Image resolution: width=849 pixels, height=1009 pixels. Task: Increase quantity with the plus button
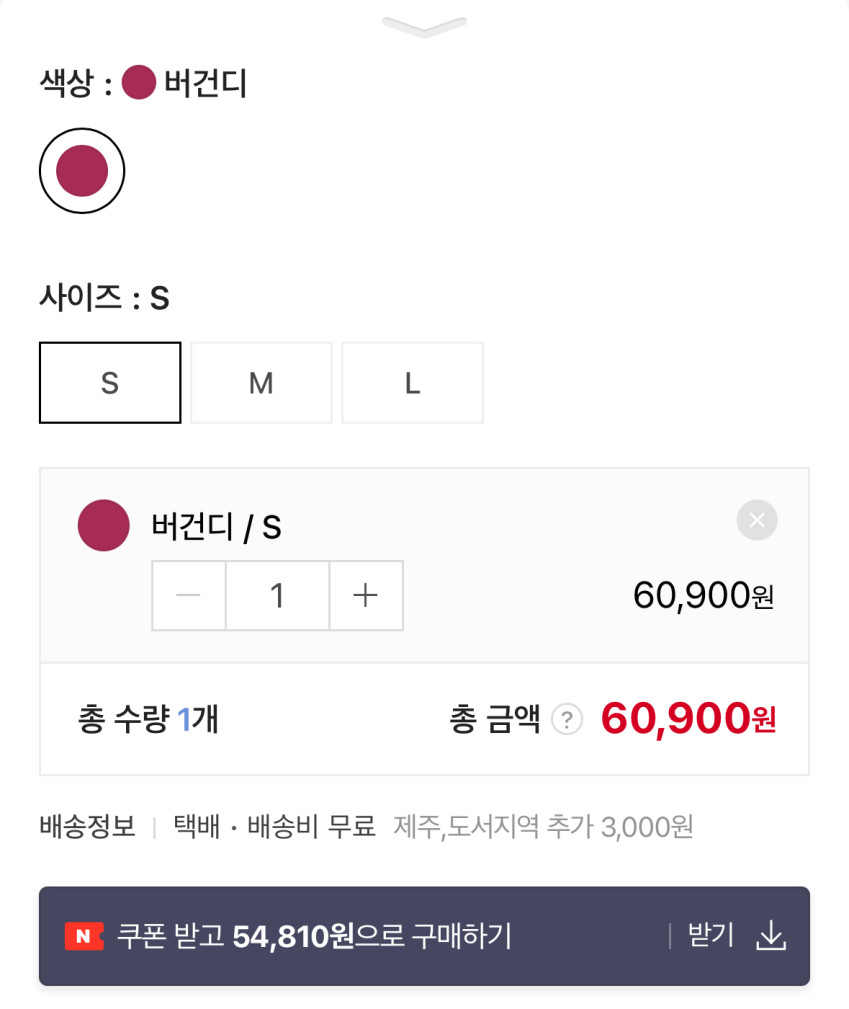pos(366,596)
